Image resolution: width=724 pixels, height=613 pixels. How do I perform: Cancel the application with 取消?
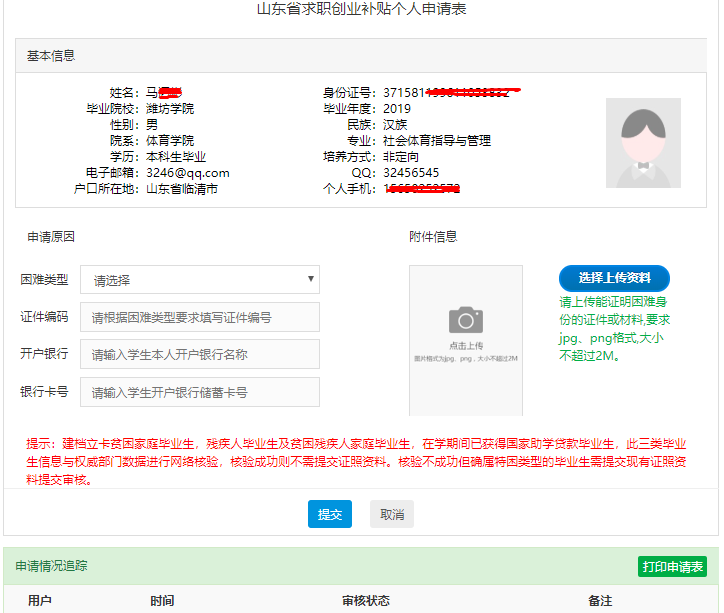[x=391, y=514]
